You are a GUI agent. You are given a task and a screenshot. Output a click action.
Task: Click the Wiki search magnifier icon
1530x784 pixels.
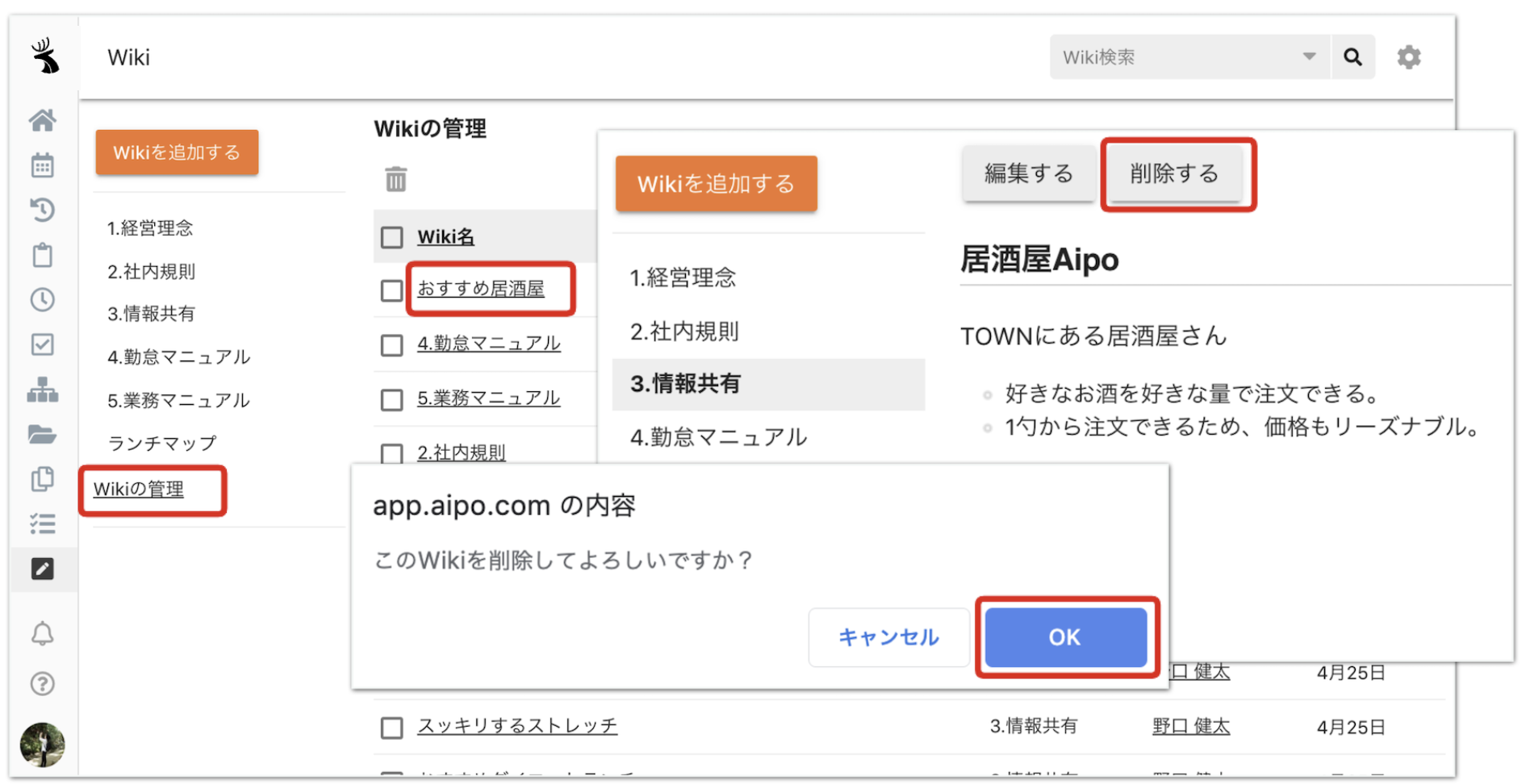coord(1353,56)
